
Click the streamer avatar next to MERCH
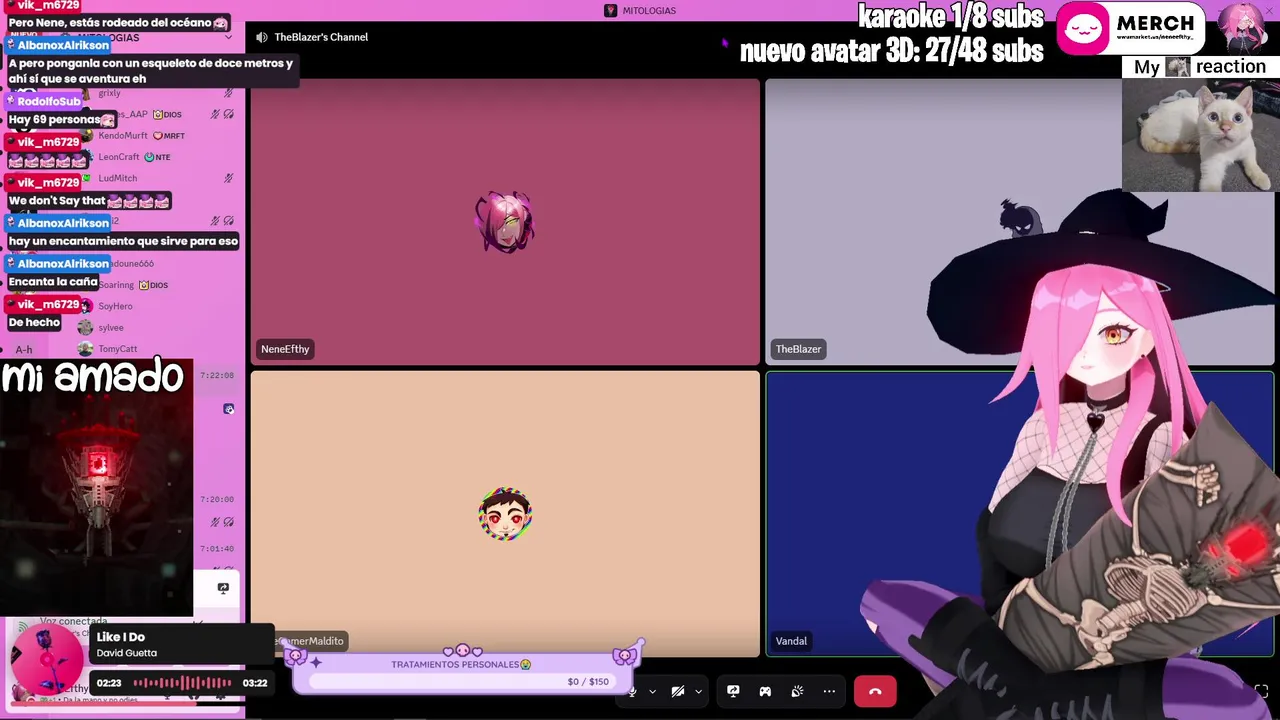pyautogui.click(x=1243, y=28)
